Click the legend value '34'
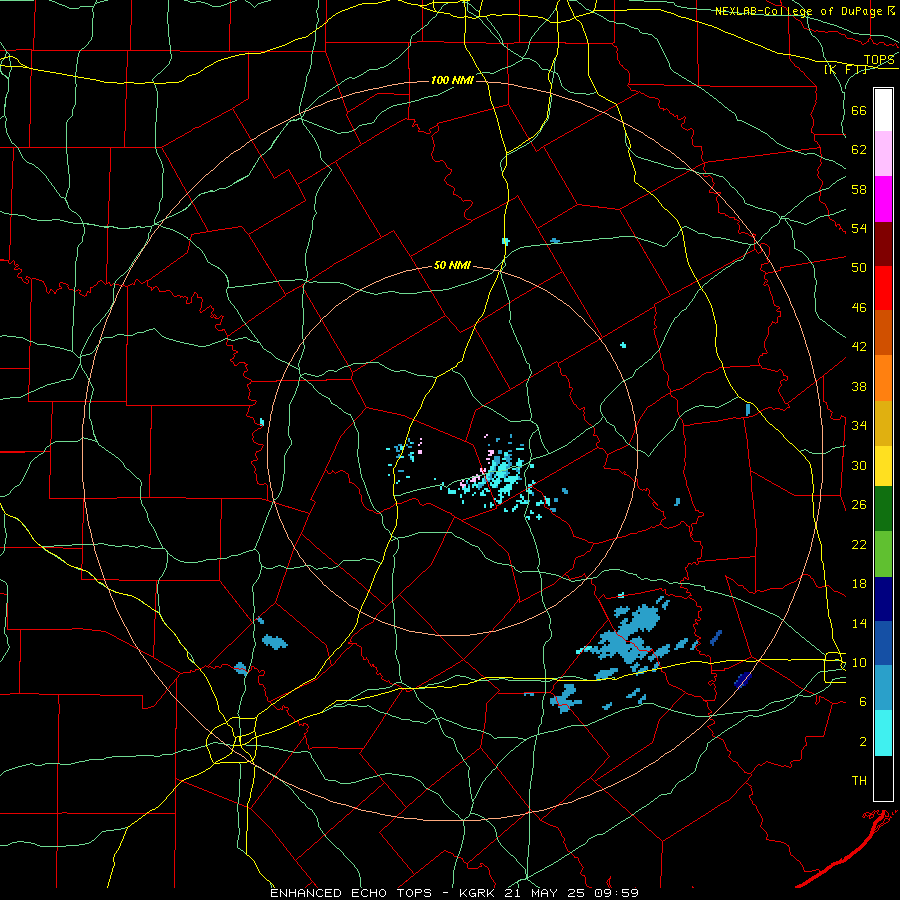The height and width of the screenshot is (900, 900). (859, 426)
